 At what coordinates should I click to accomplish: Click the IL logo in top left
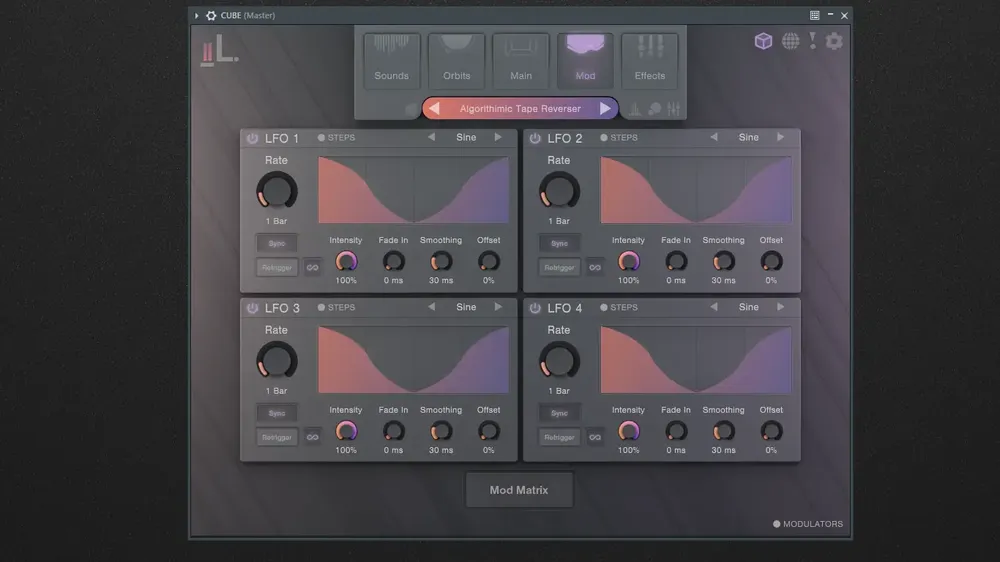tap(219, 50)
